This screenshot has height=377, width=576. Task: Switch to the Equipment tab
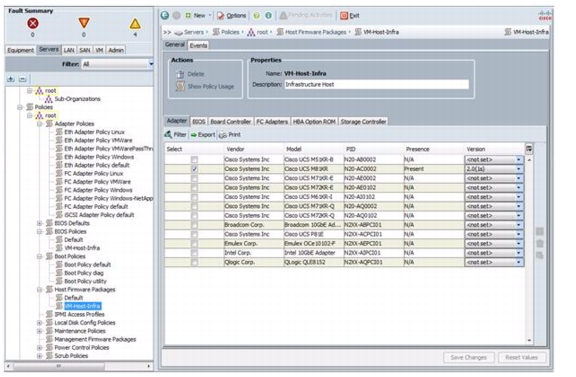tap(21, 50)
